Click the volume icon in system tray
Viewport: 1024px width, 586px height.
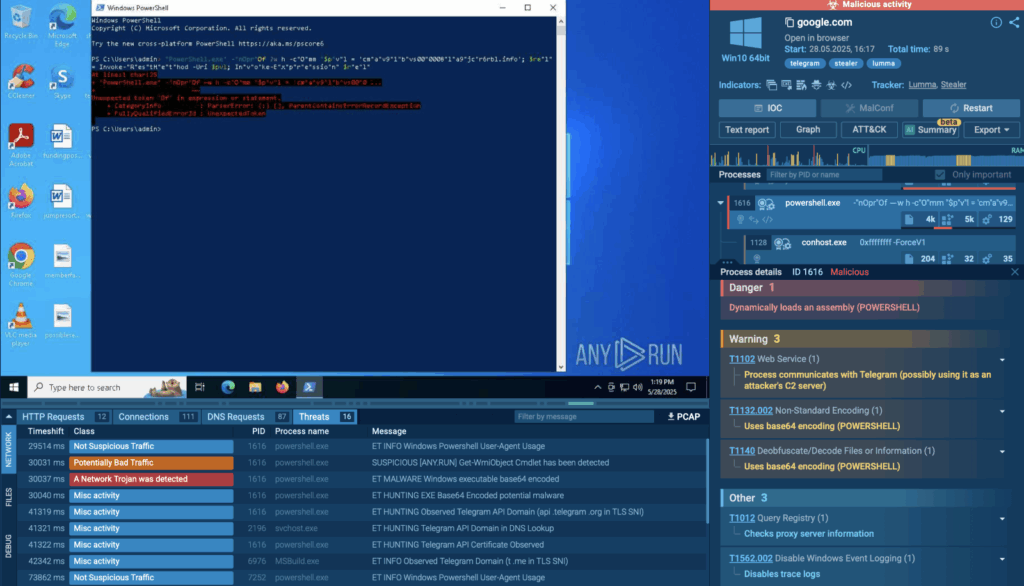pos(637,387)
